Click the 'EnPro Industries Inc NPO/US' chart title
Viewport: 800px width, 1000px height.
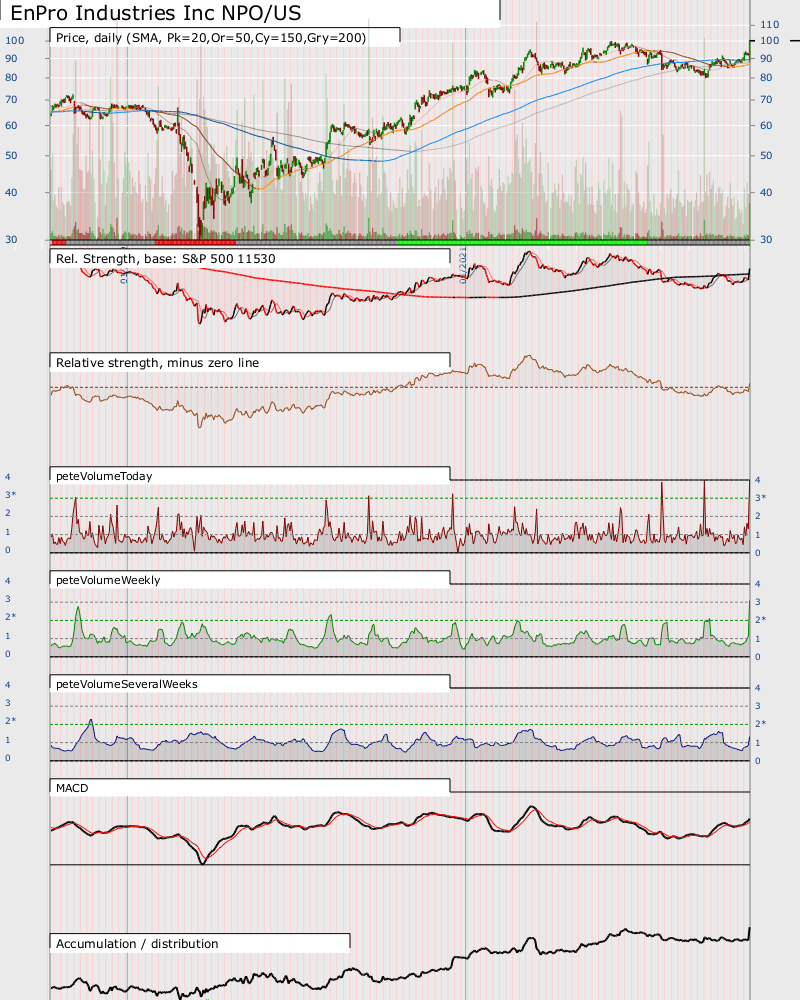[x=156, y=13]
